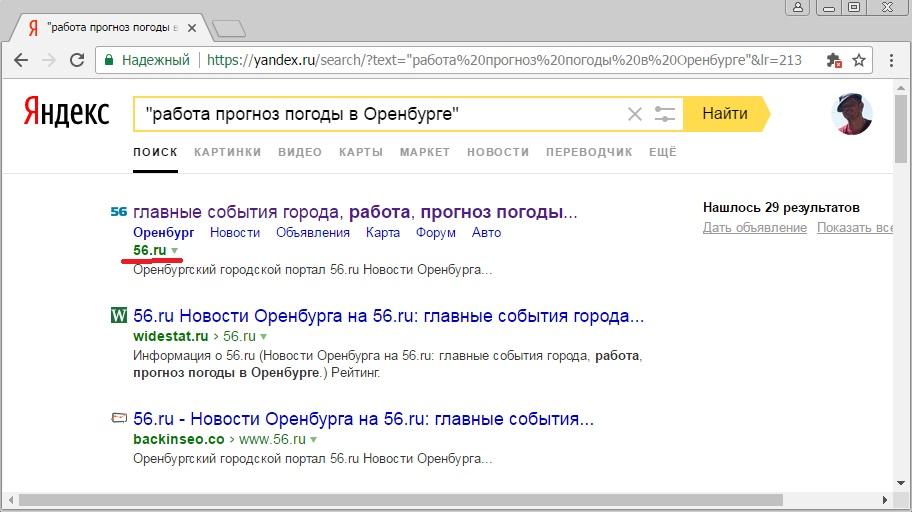
Task: Click the Показать все link
Action: point(855,227)
